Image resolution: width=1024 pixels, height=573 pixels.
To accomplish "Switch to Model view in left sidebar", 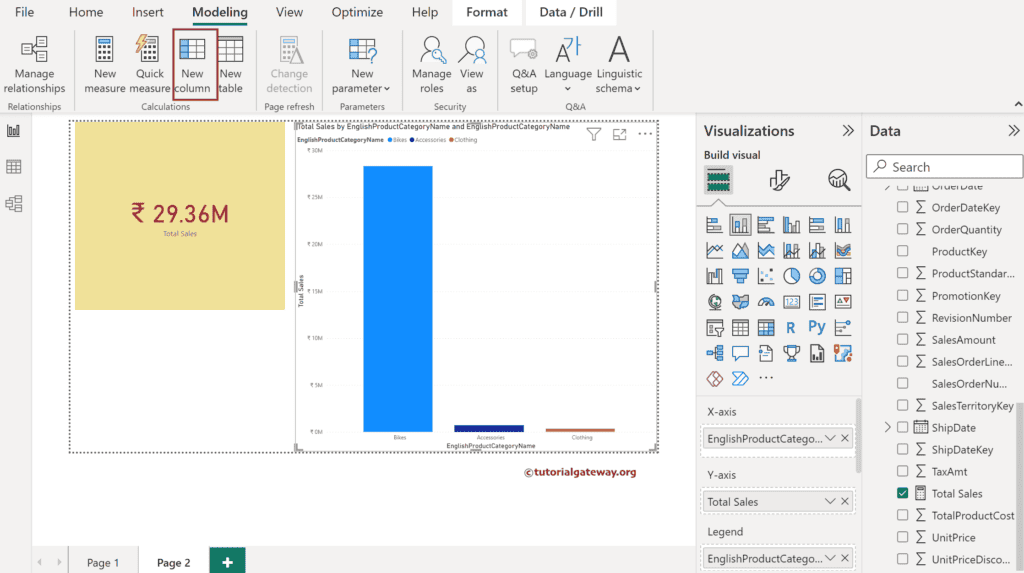I will (14, 204).
